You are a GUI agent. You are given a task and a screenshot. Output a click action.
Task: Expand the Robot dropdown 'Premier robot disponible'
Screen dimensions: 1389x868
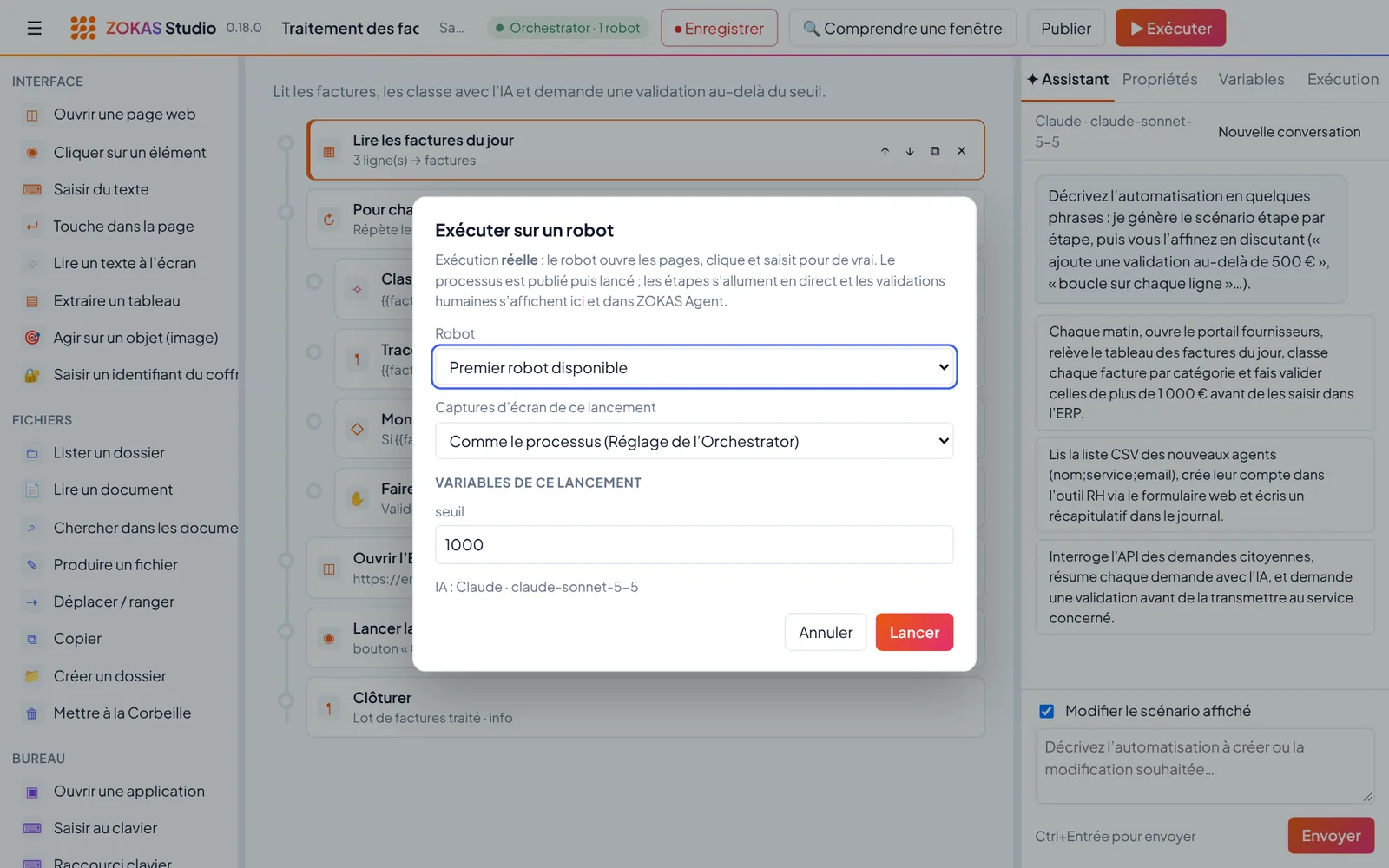[694, 367]
